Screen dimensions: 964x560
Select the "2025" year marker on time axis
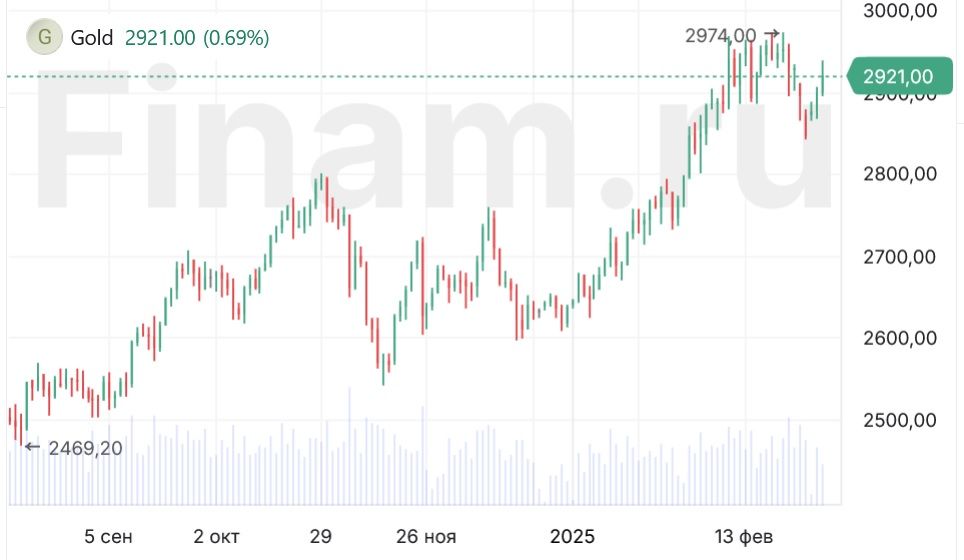point(573,537)
